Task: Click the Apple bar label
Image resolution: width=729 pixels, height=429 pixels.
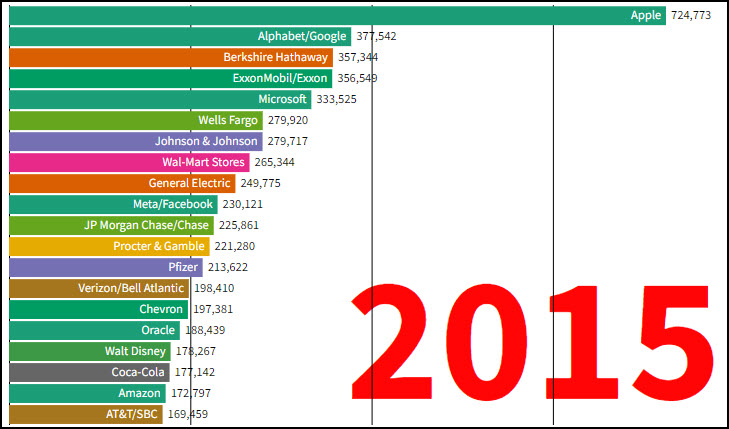Action: tap(645, 15)
